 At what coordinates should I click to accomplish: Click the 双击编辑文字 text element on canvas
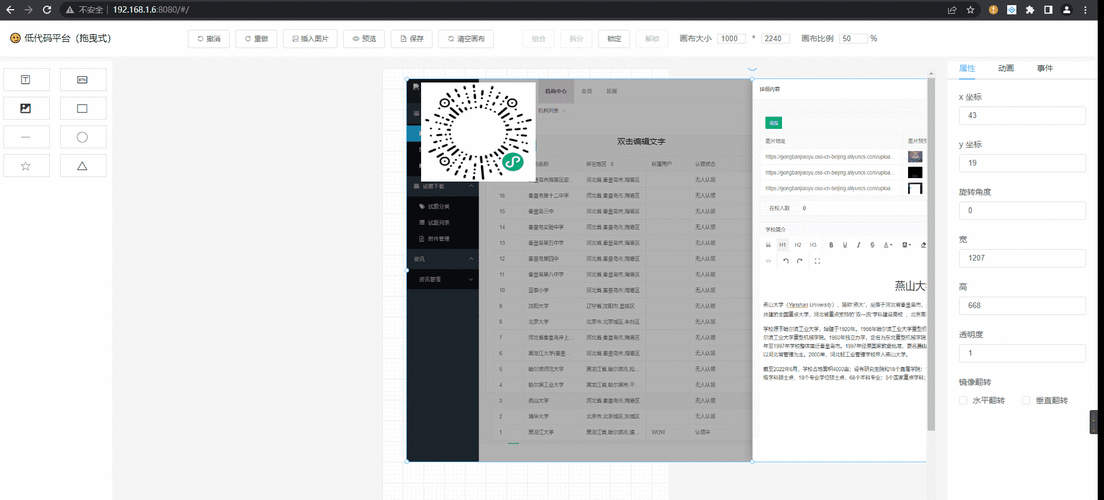coord(641,142)
